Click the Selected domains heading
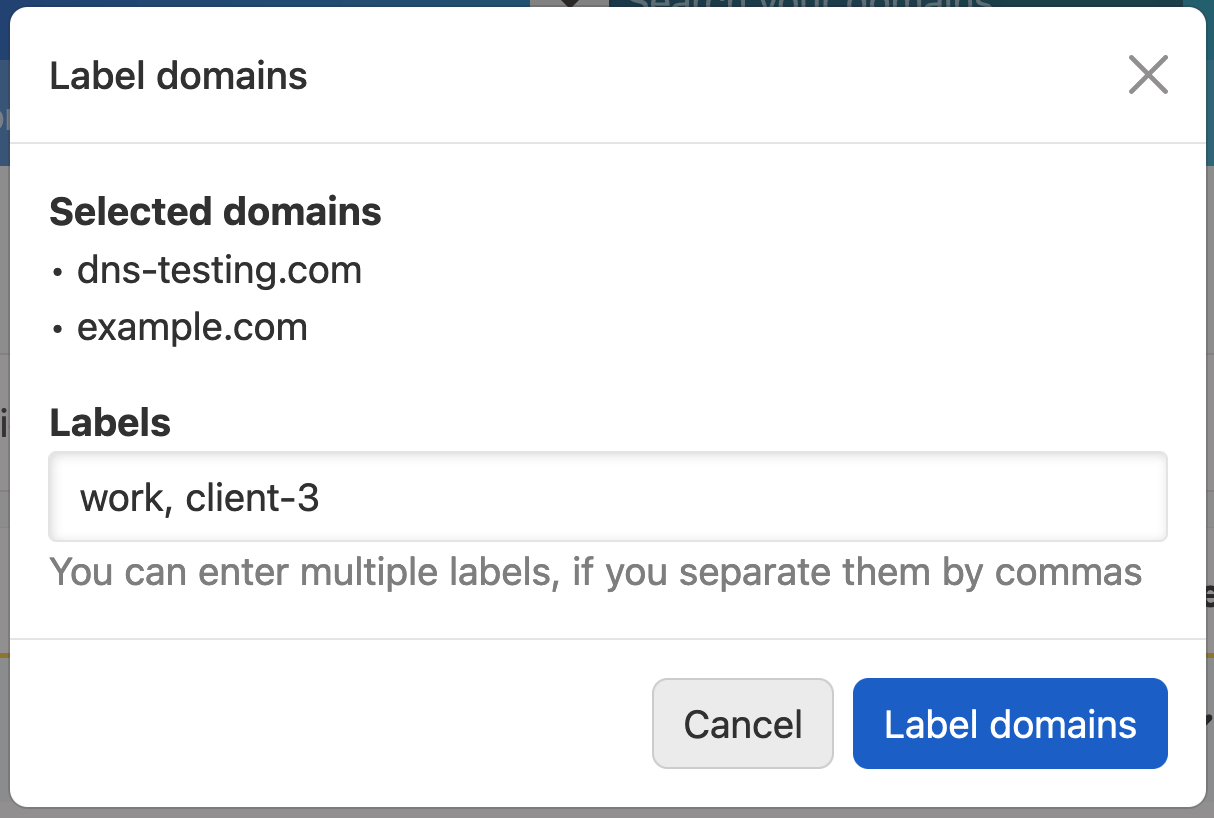 coord(215,212)
